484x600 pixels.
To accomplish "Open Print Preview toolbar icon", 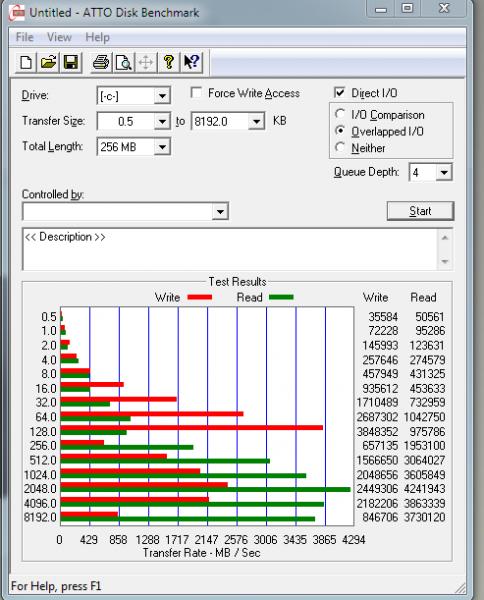I will [x=123, y=62].
